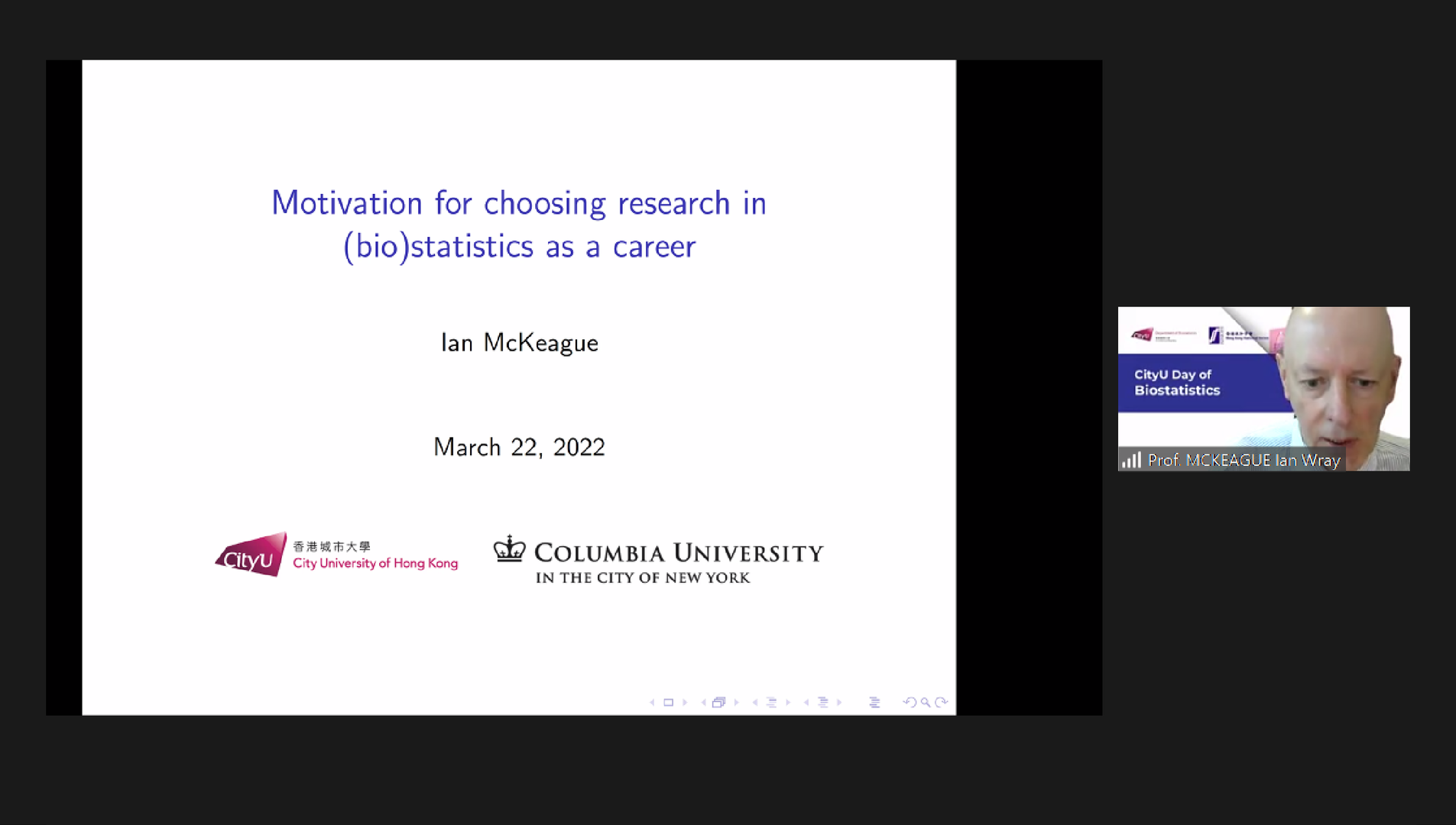Image resolution: width=1456 pixels, height=825 pixels.
Task: Advance one slide using the right arrow
Action: click(x=685, y=702)
